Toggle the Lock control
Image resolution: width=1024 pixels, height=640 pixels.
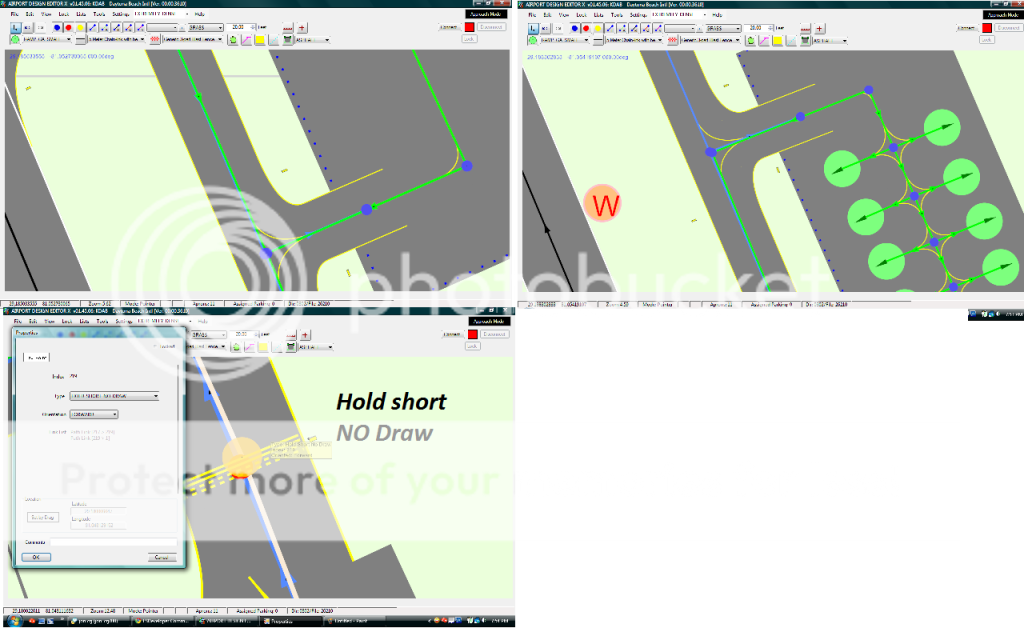[470, 38]
